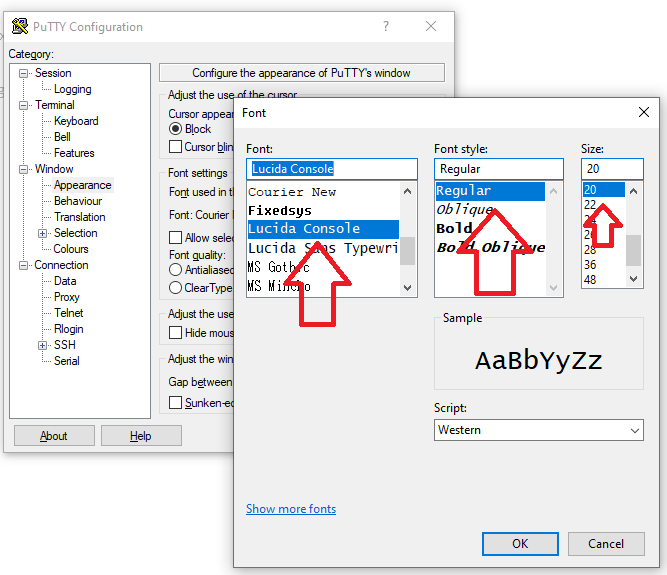The image size is (667, 575).
Task: Open the Show more fonts link
Action: pyautogui.click(x=291, y=509)
